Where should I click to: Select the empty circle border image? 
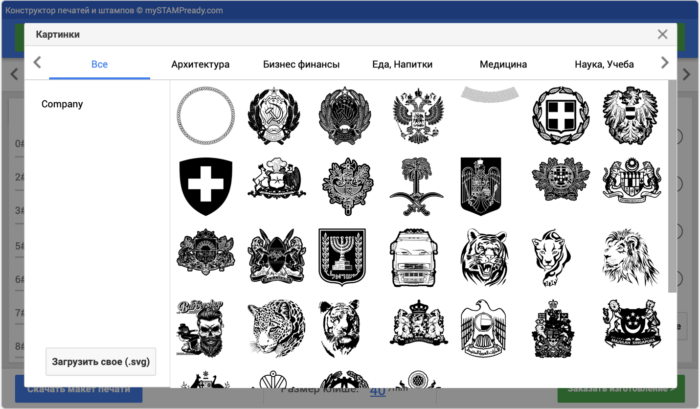click(205, 116)
